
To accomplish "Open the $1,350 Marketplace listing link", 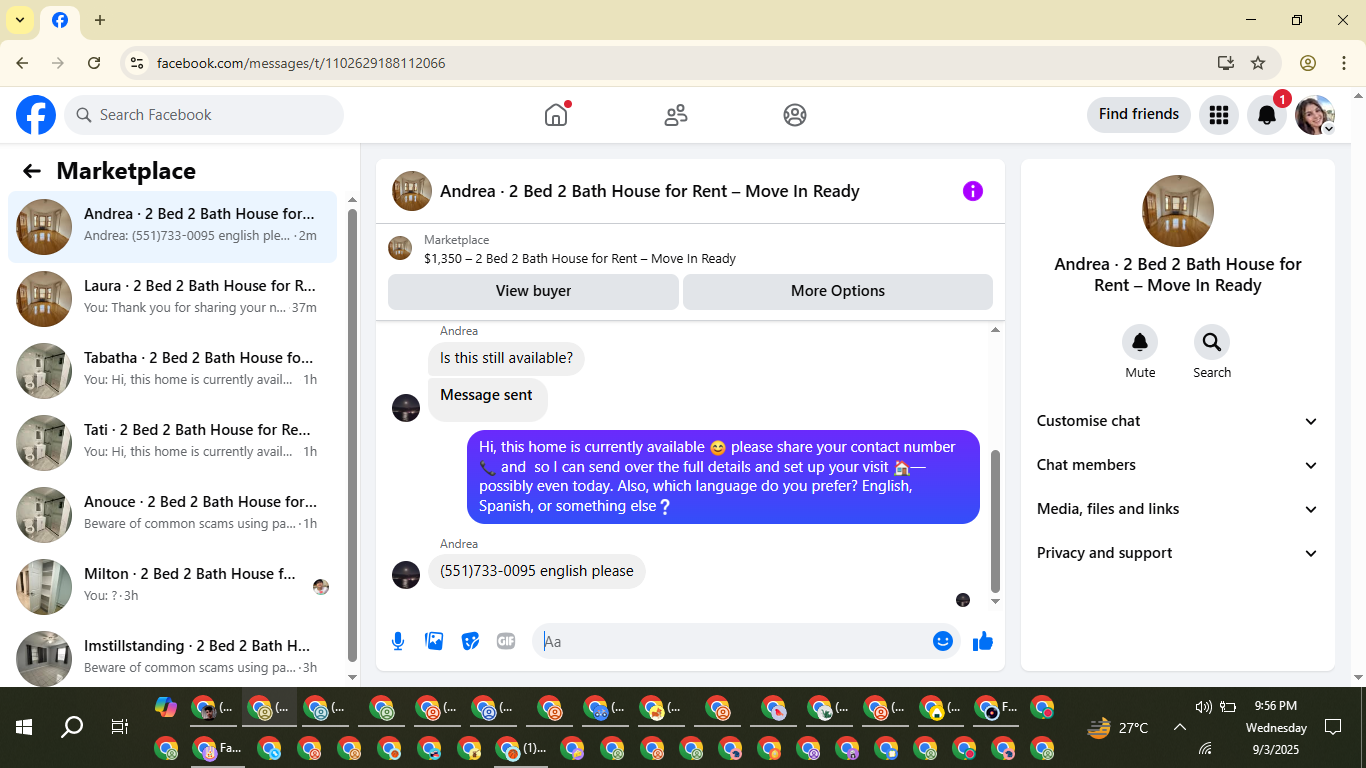I will tap(580, 258).
